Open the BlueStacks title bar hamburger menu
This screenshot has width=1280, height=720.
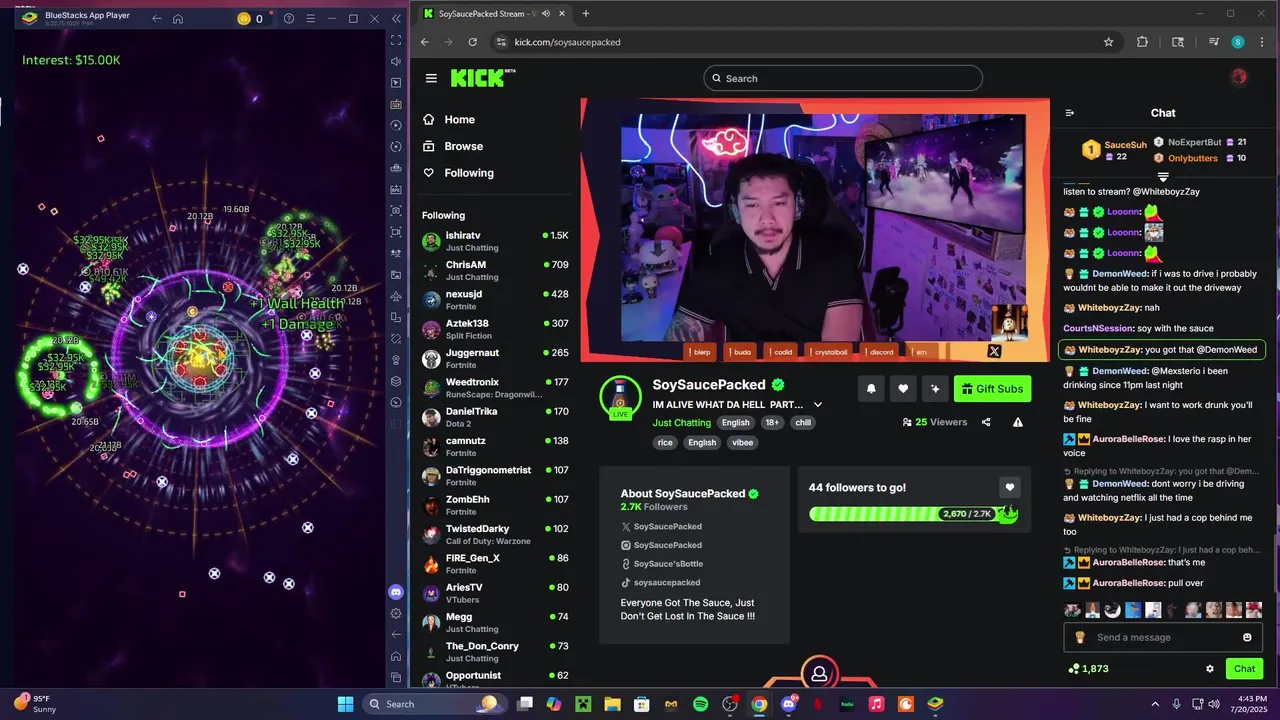point(309,18)
